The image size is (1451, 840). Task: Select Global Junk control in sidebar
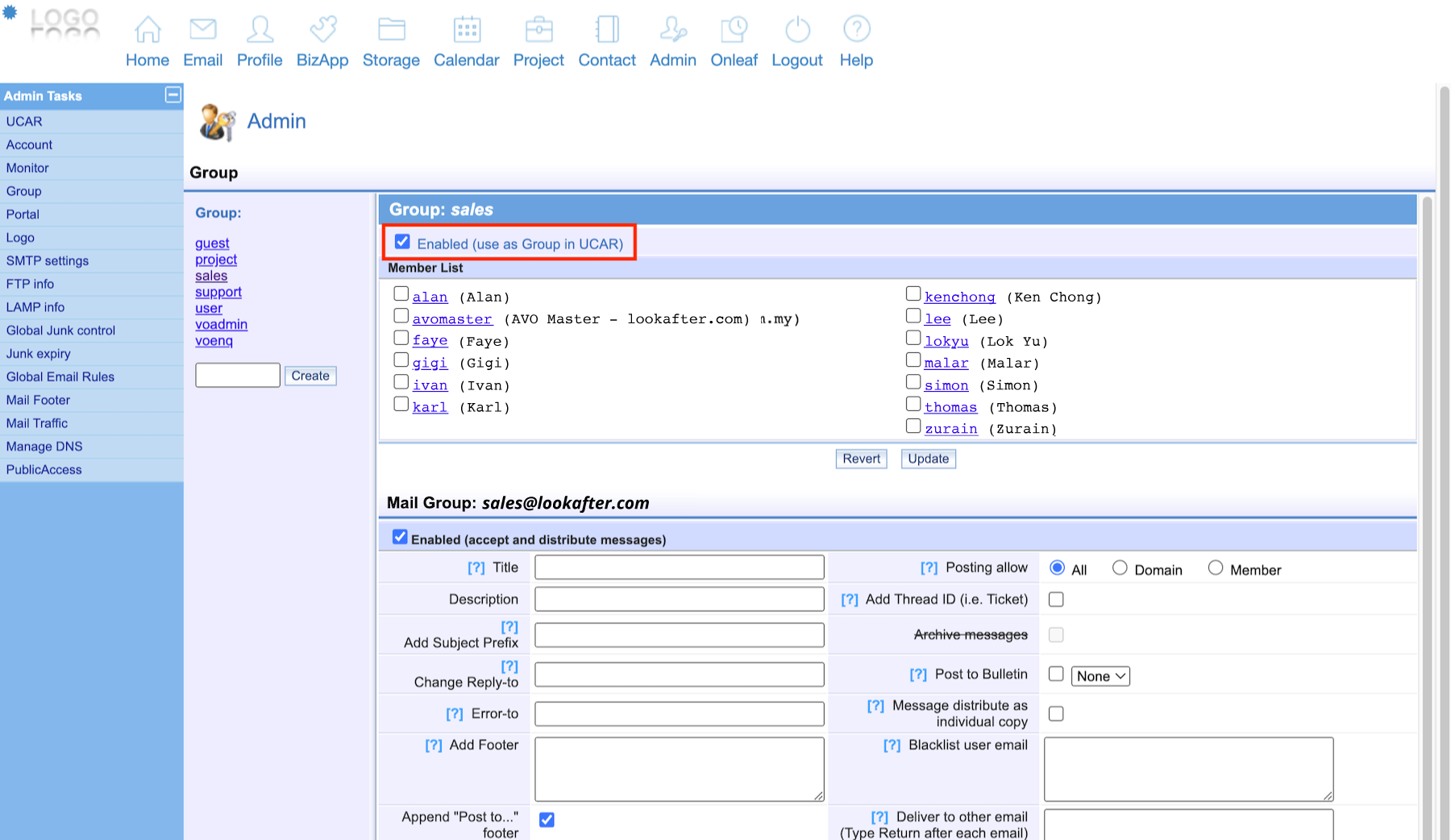click(x=60, y=331)
